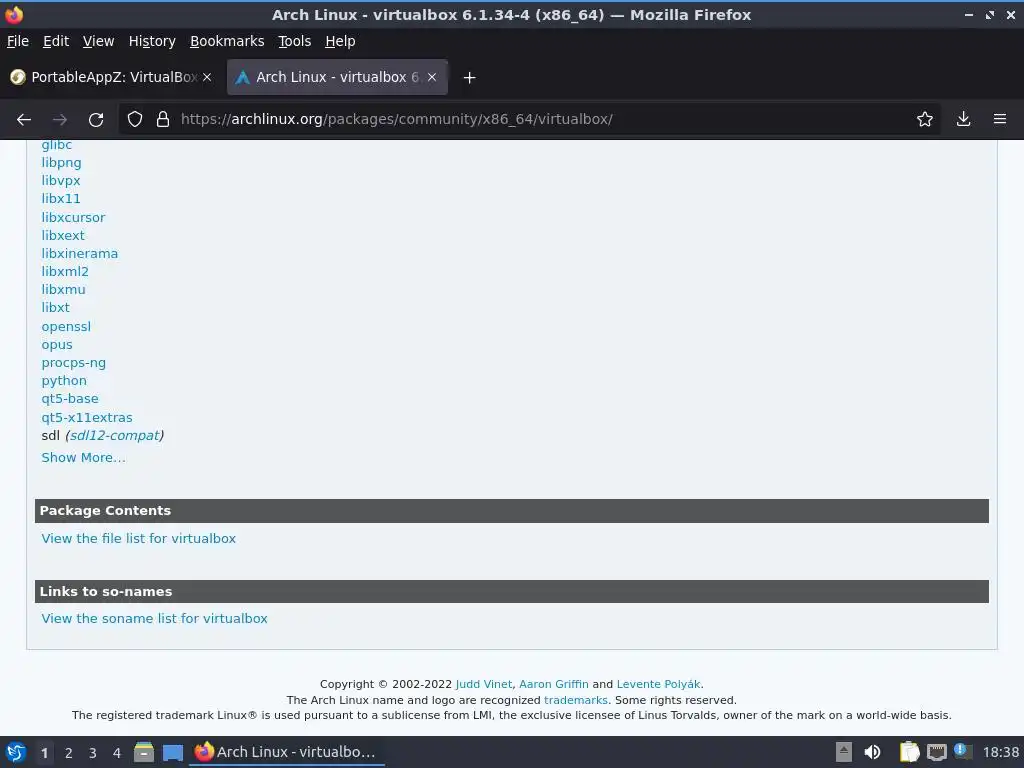The height and width of the screenshot is (768, 1024).
Task: Open the trademarks policy link
Action: point(575,700)
